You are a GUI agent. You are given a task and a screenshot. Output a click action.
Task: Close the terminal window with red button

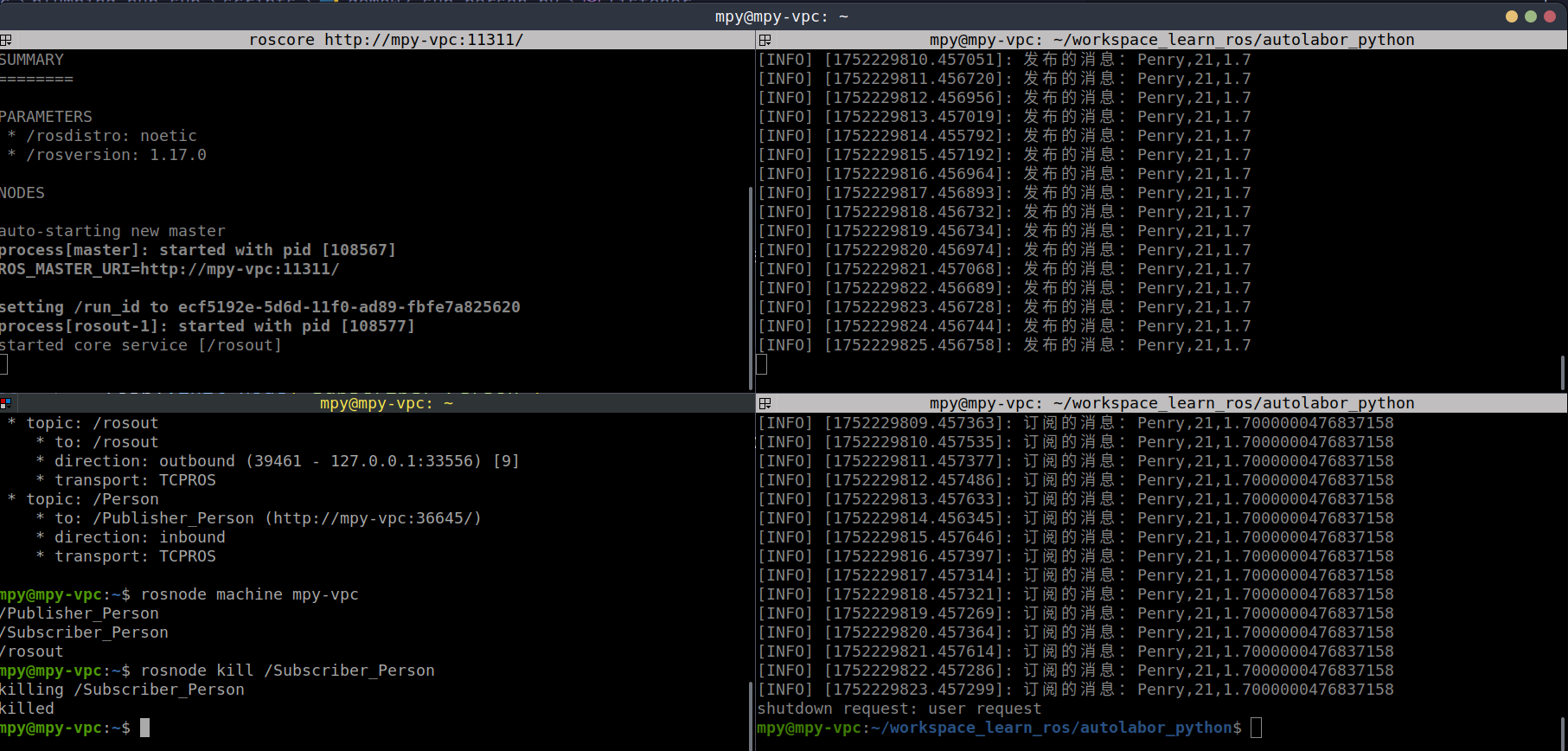click(1549, 16)
